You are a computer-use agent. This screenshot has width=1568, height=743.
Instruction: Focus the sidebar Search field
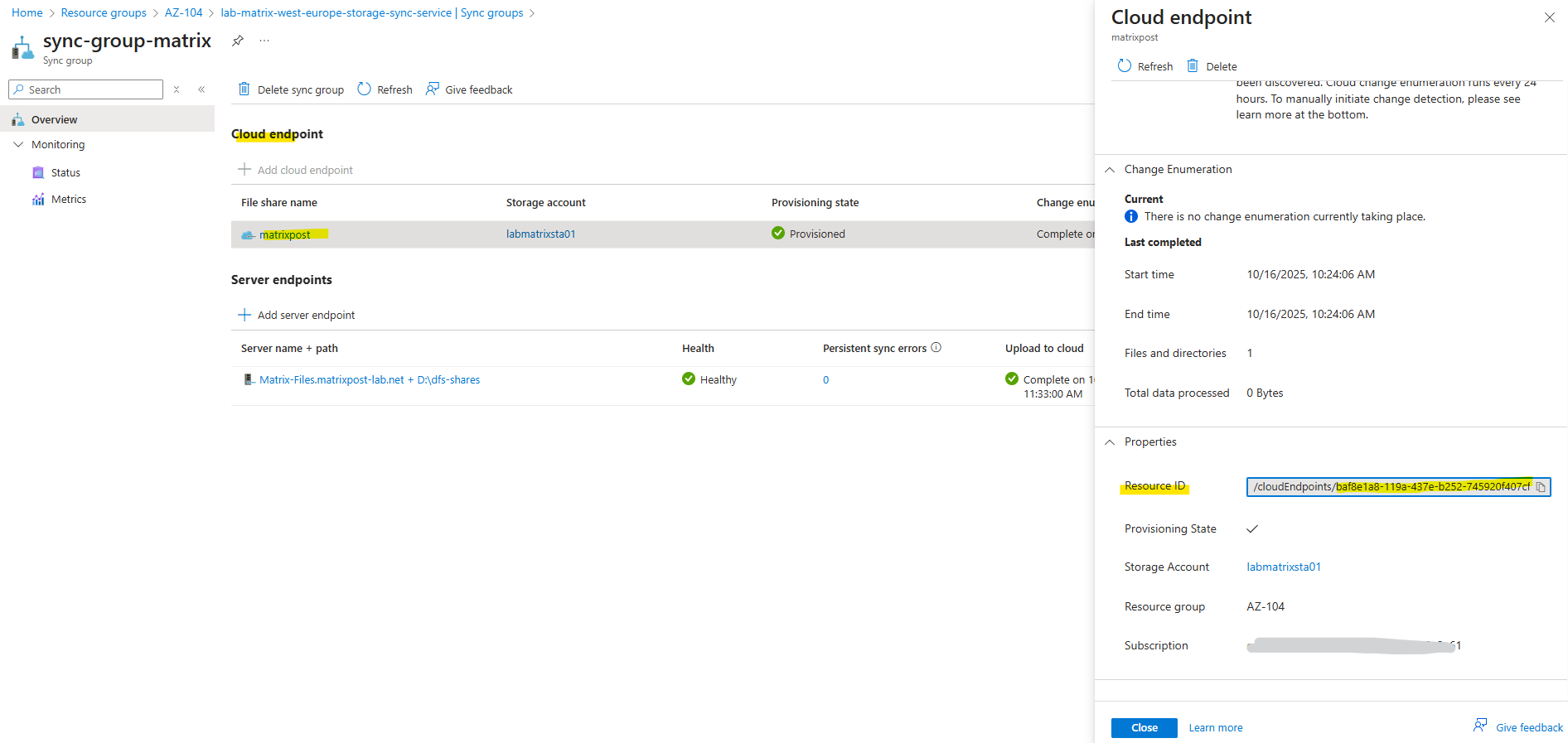click(85, 89)
